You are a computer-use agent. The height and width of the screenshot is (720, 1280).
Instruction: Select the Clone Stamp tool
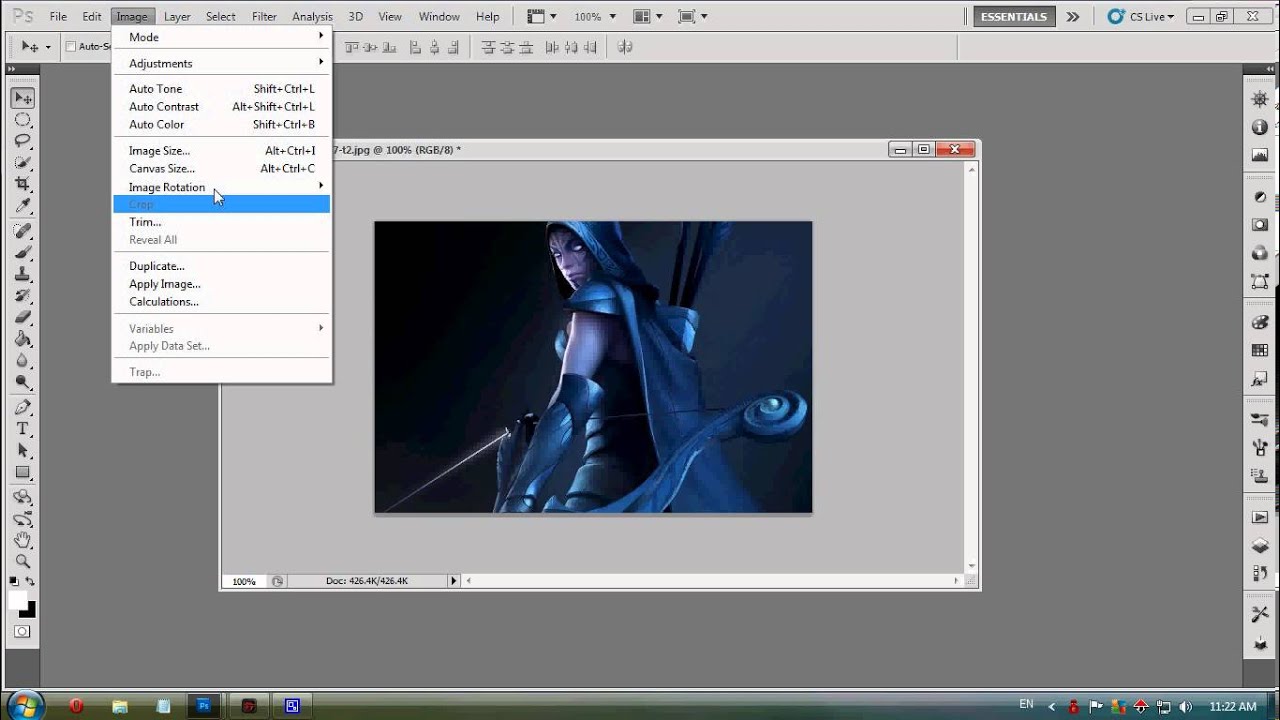click(22, 274)
